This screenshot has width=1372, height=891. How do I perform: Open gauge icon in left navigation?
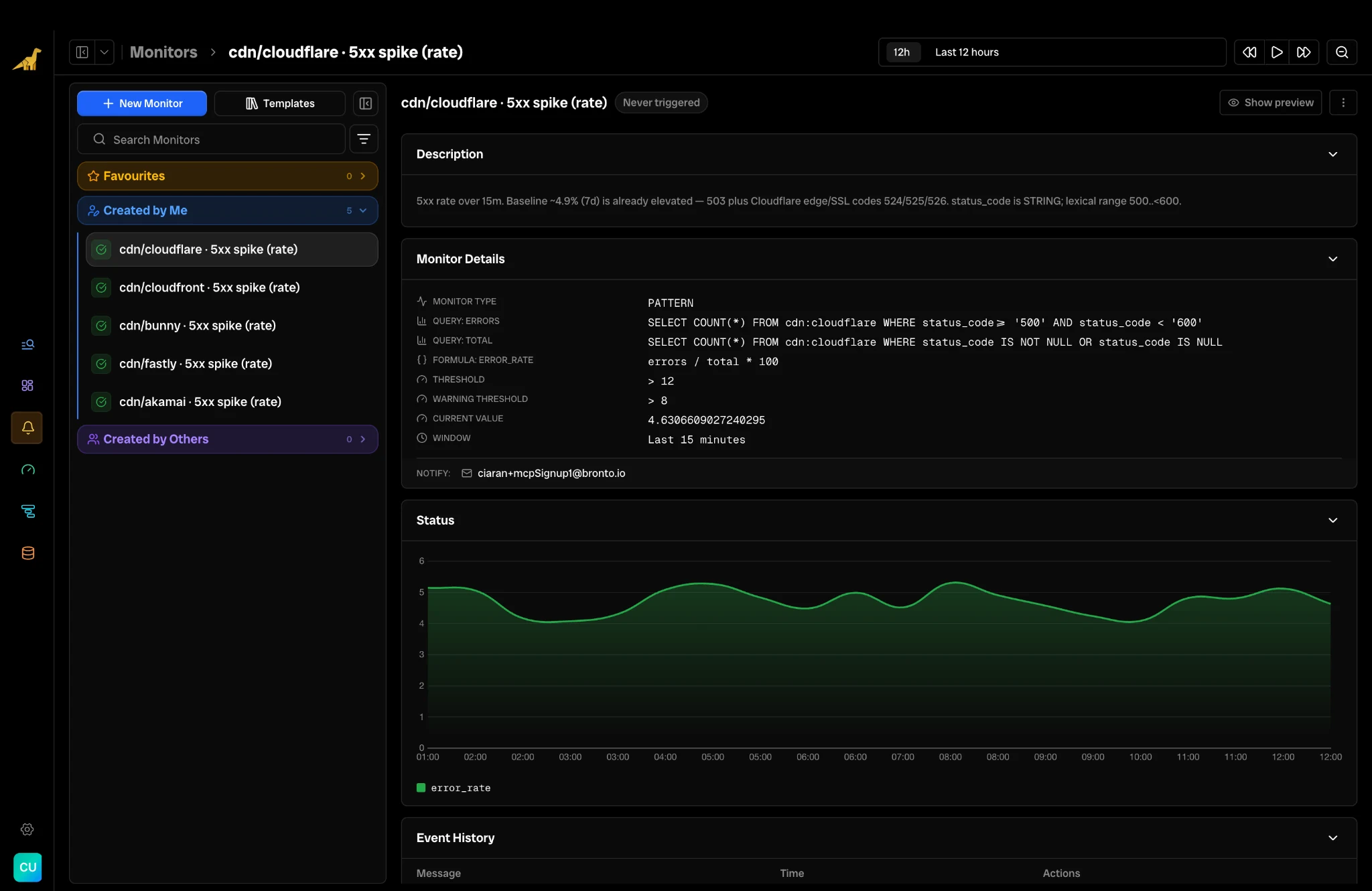(x=27, y=470)
